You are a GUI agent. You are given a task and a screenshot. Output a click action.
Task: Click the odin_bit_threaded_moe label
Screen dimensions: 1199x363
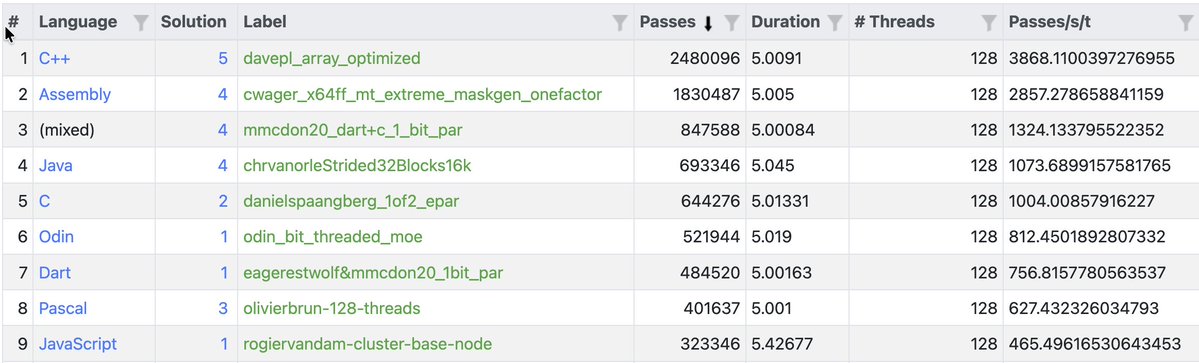coord(333,236)
